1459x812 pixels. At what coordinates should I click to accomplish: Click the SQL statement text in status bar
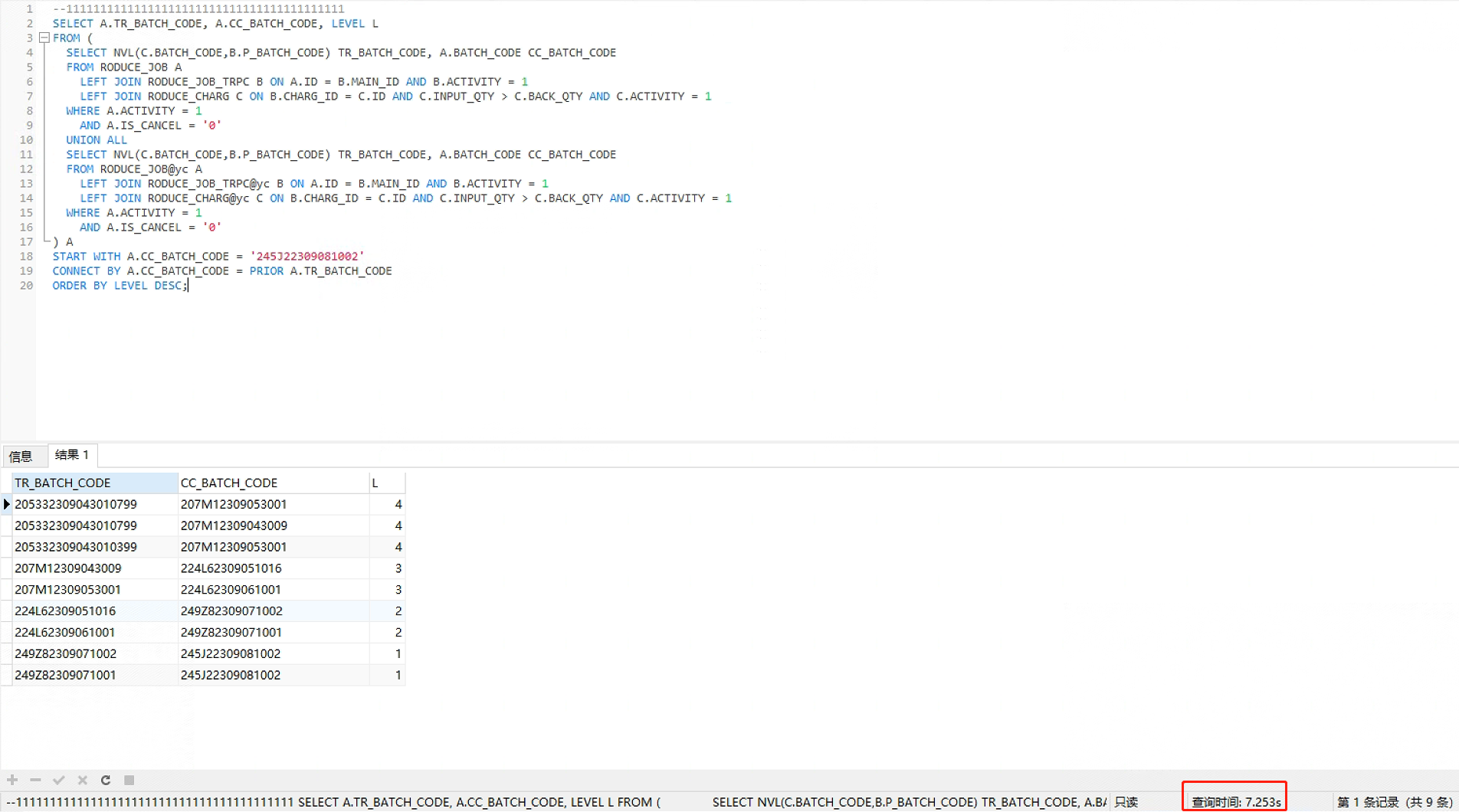pyautogui.click(x=556, y=802)
